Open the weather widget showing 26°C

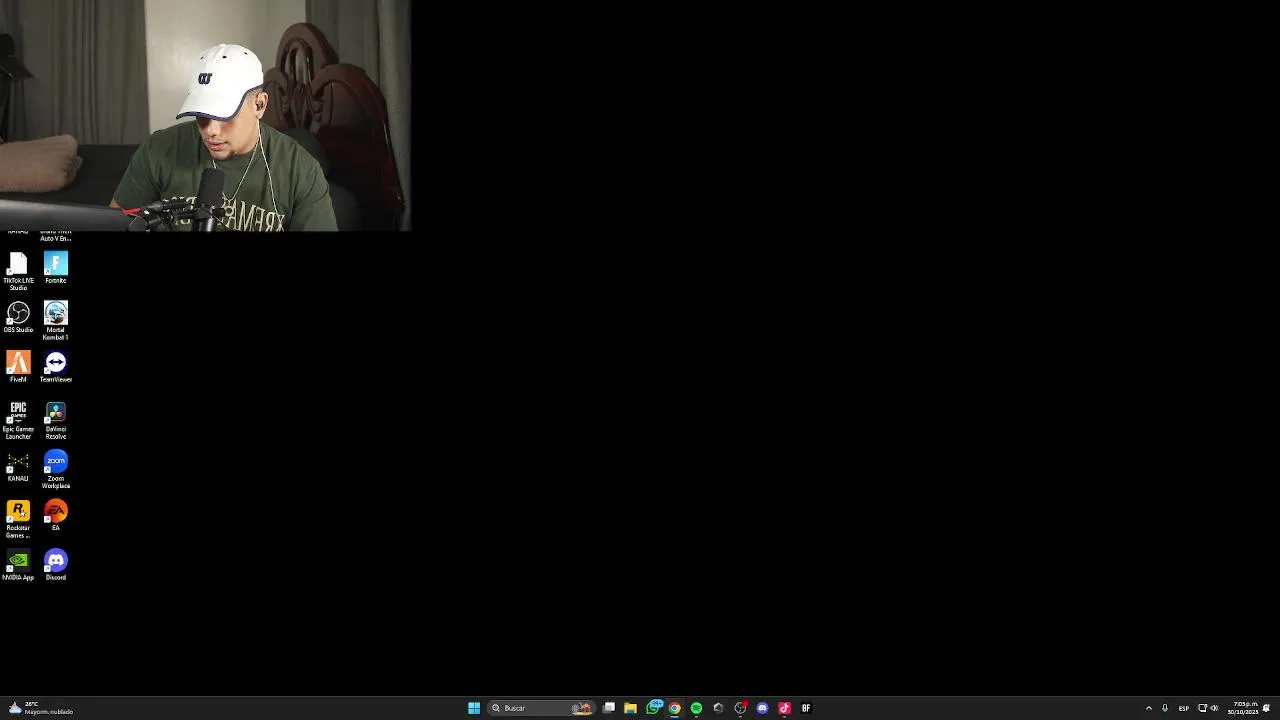(x=40, y=708)
